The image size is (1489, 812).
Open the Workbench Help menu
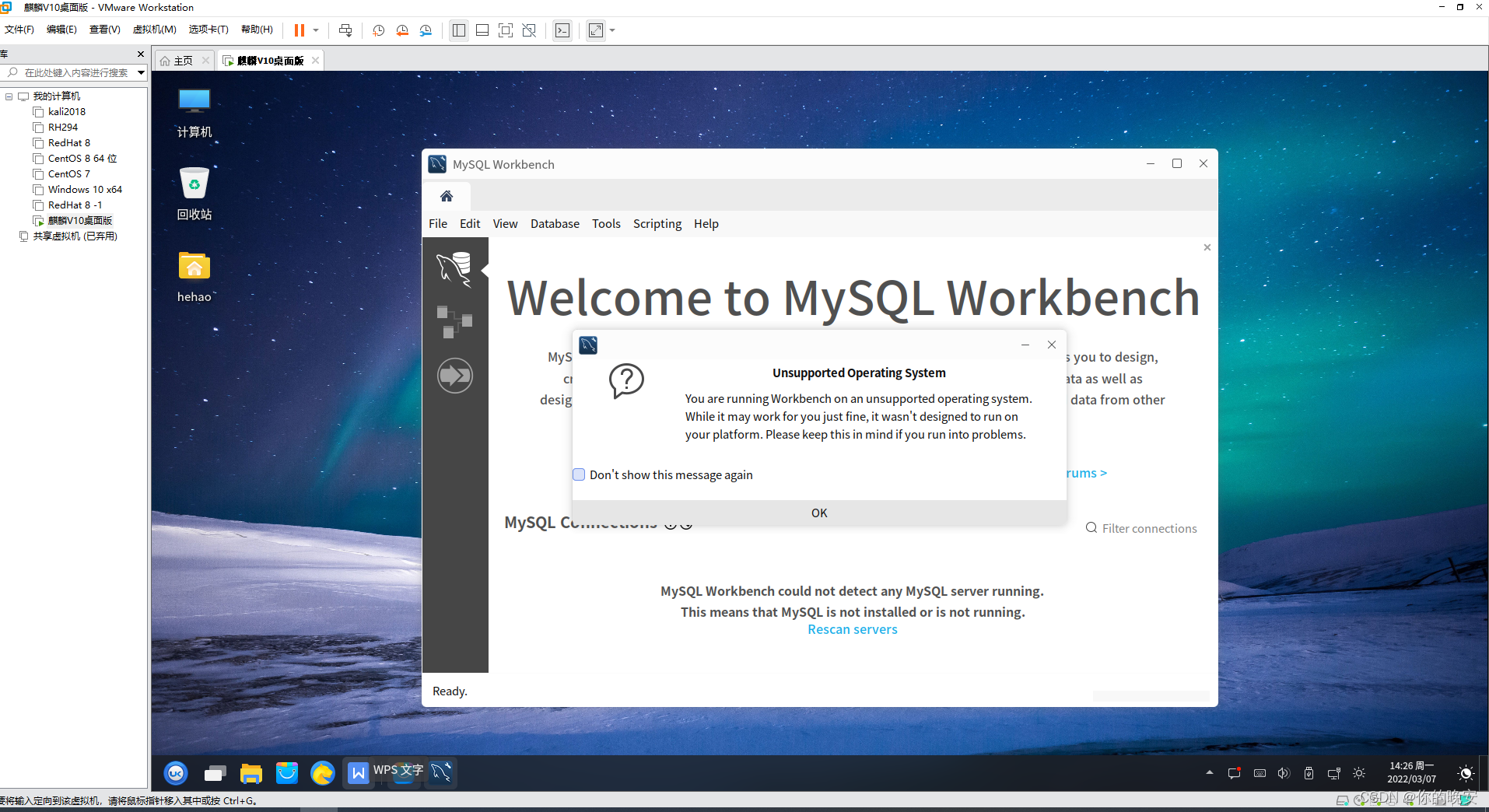click(706, 223)
